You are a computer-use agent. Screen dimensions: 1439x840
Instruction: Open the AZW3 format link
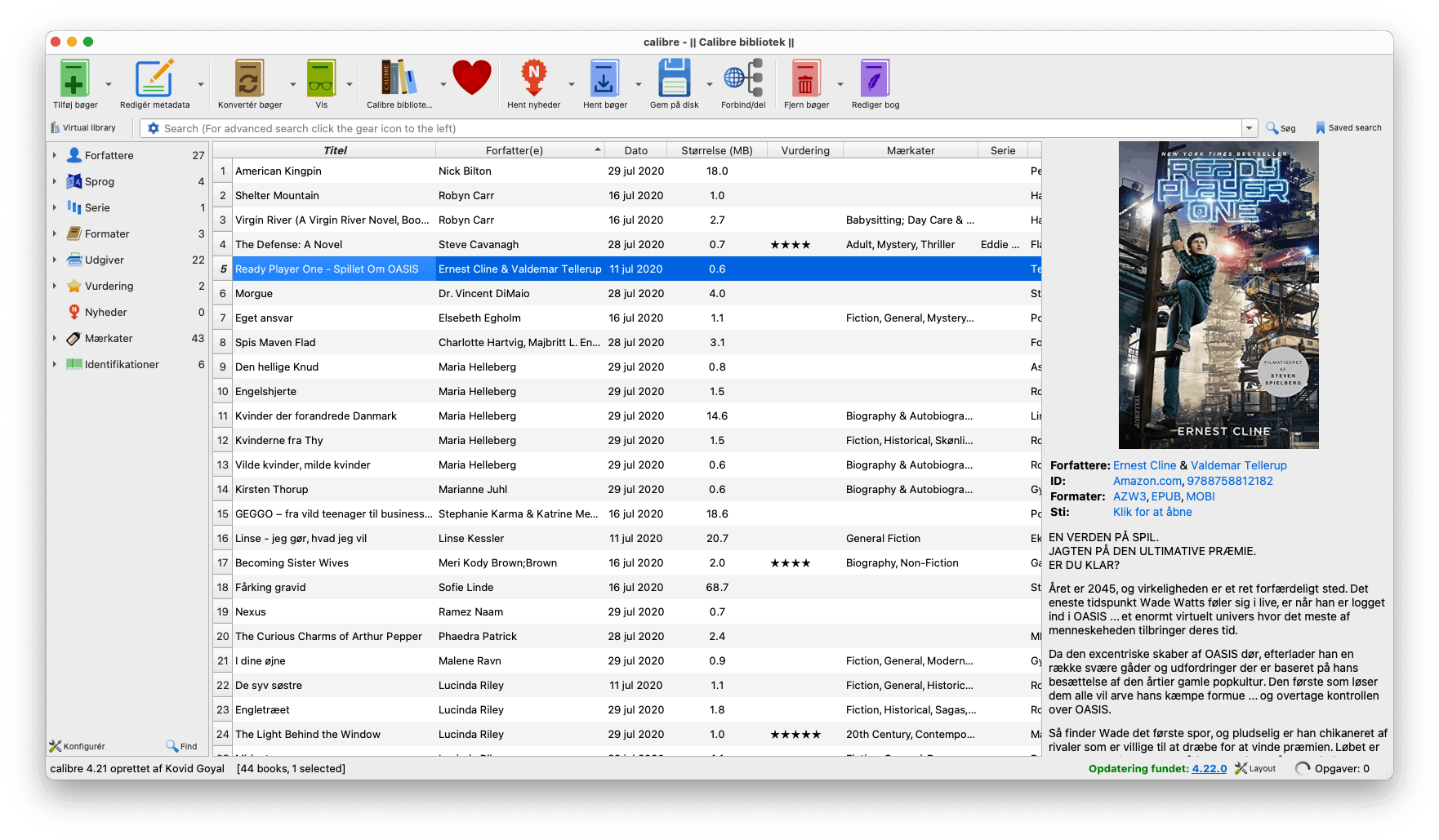[x=1129, y=496]
